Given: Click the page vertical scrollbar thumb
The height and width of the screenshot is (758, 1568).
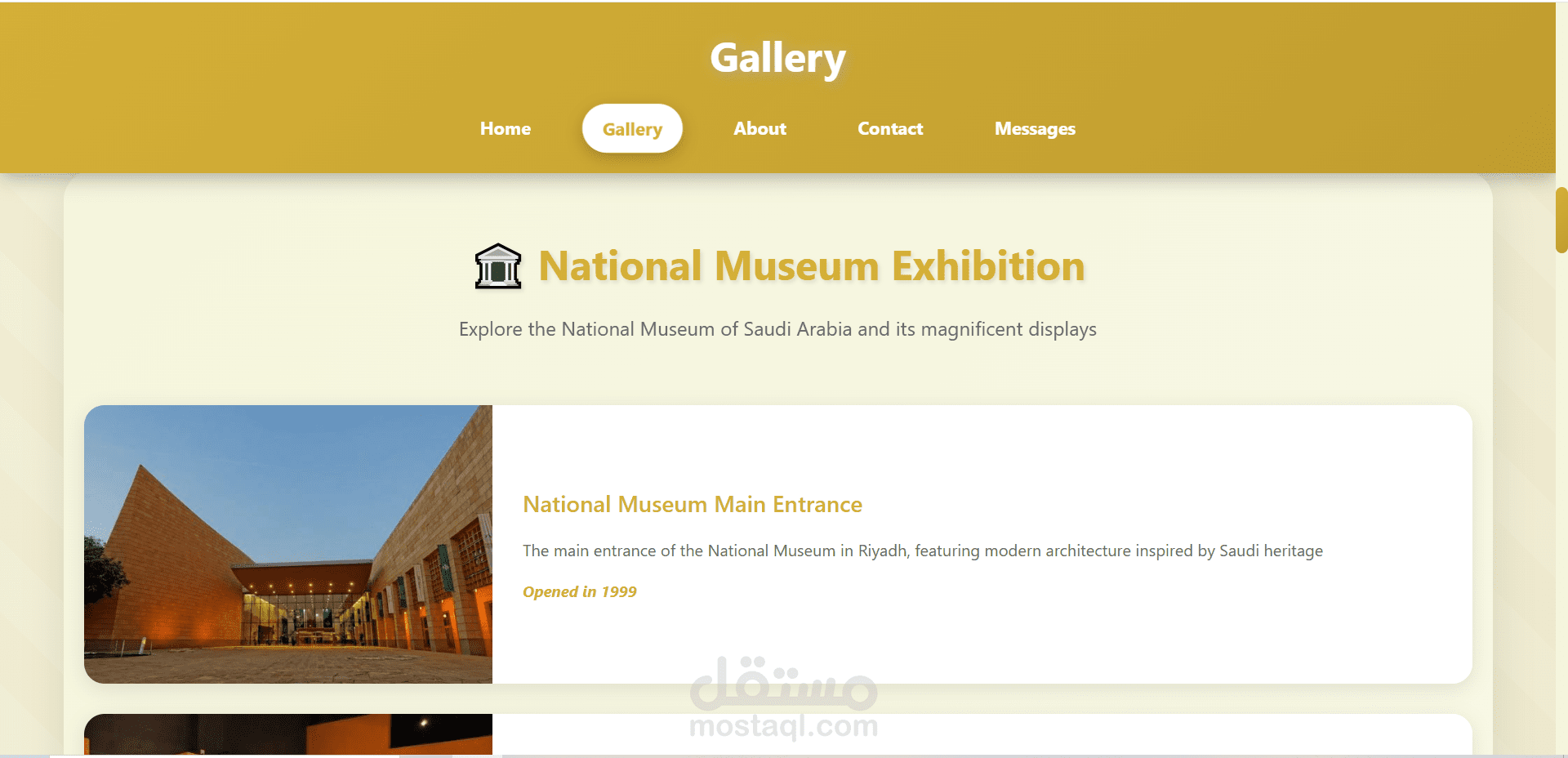Looking at the screenshot, I should click(1561, 220).
